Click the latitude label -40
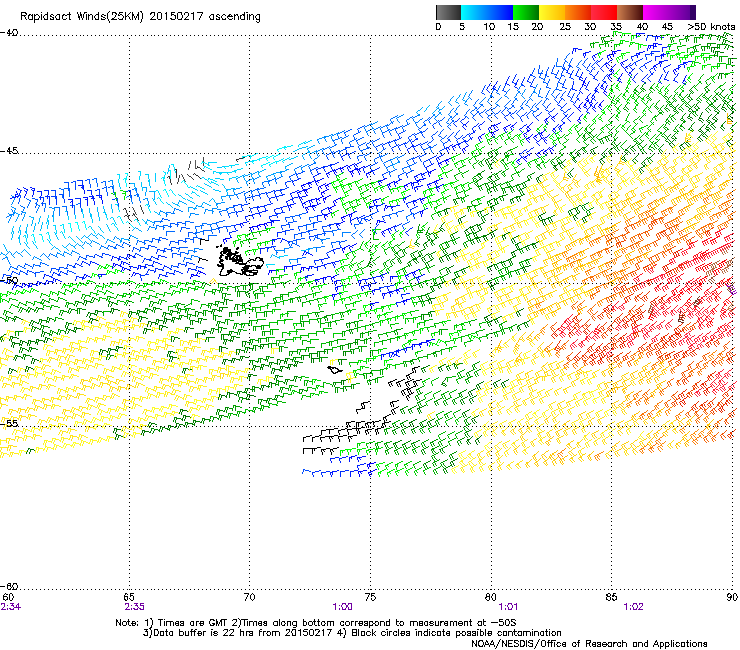This screenshot has width=740, height=650. pos(9,33)
